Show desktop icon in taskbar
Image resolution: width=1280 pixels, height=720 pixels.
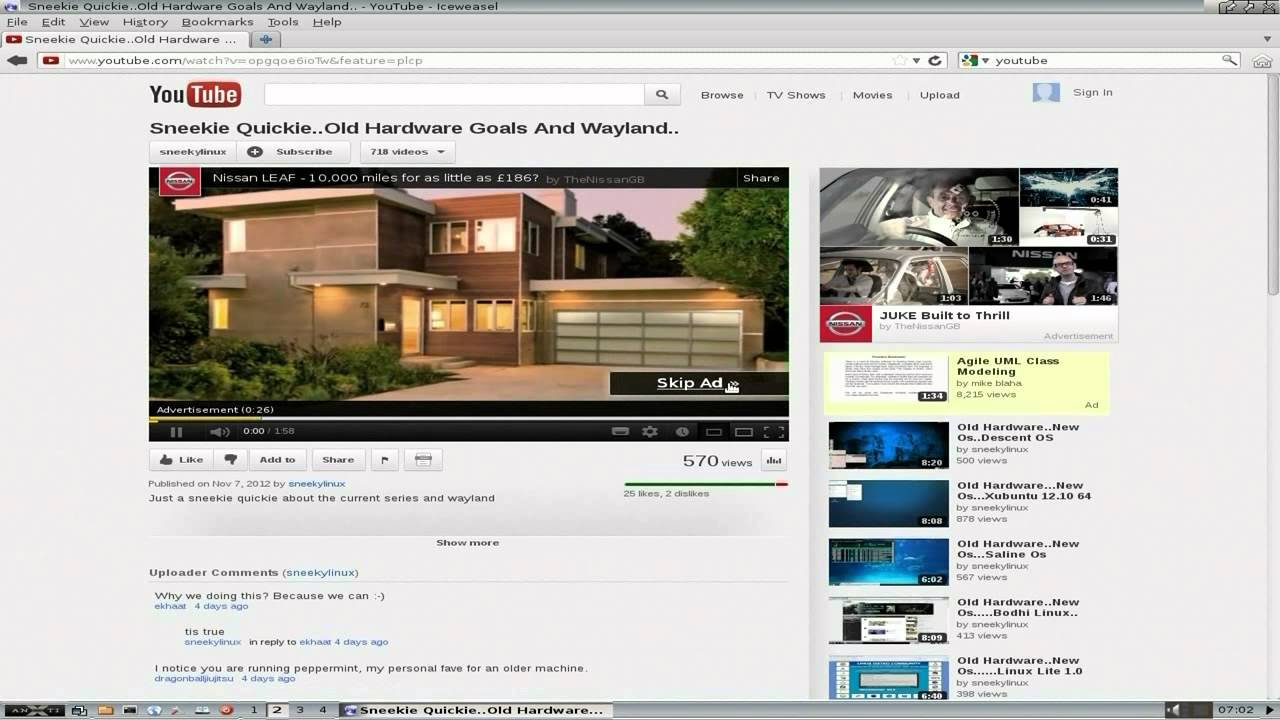[80, 710]
